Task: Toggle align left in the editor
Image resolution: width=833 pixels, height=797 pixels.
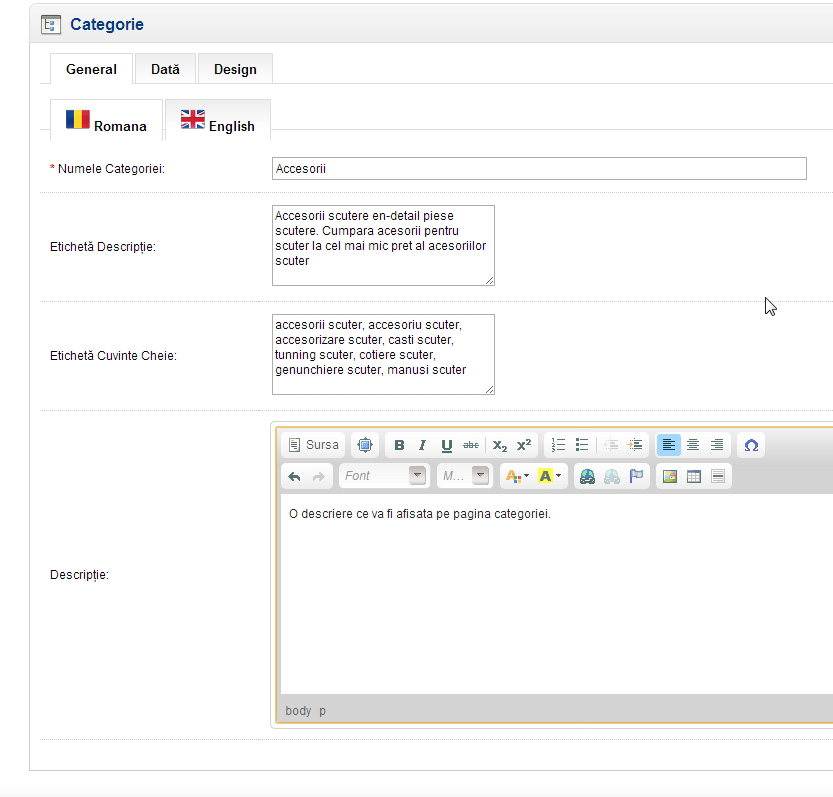Action: pos(669,446)
